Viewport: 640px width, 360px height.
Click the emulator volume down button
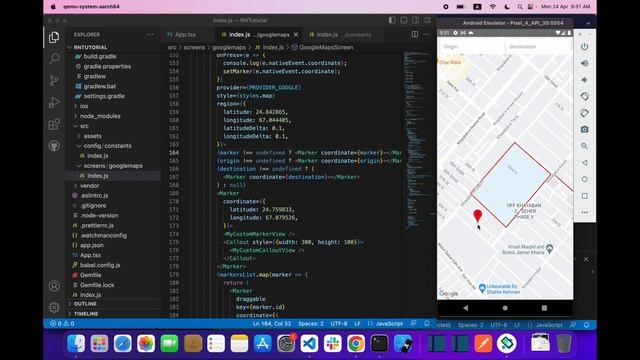pyautogui.click(x=584, y=80)
